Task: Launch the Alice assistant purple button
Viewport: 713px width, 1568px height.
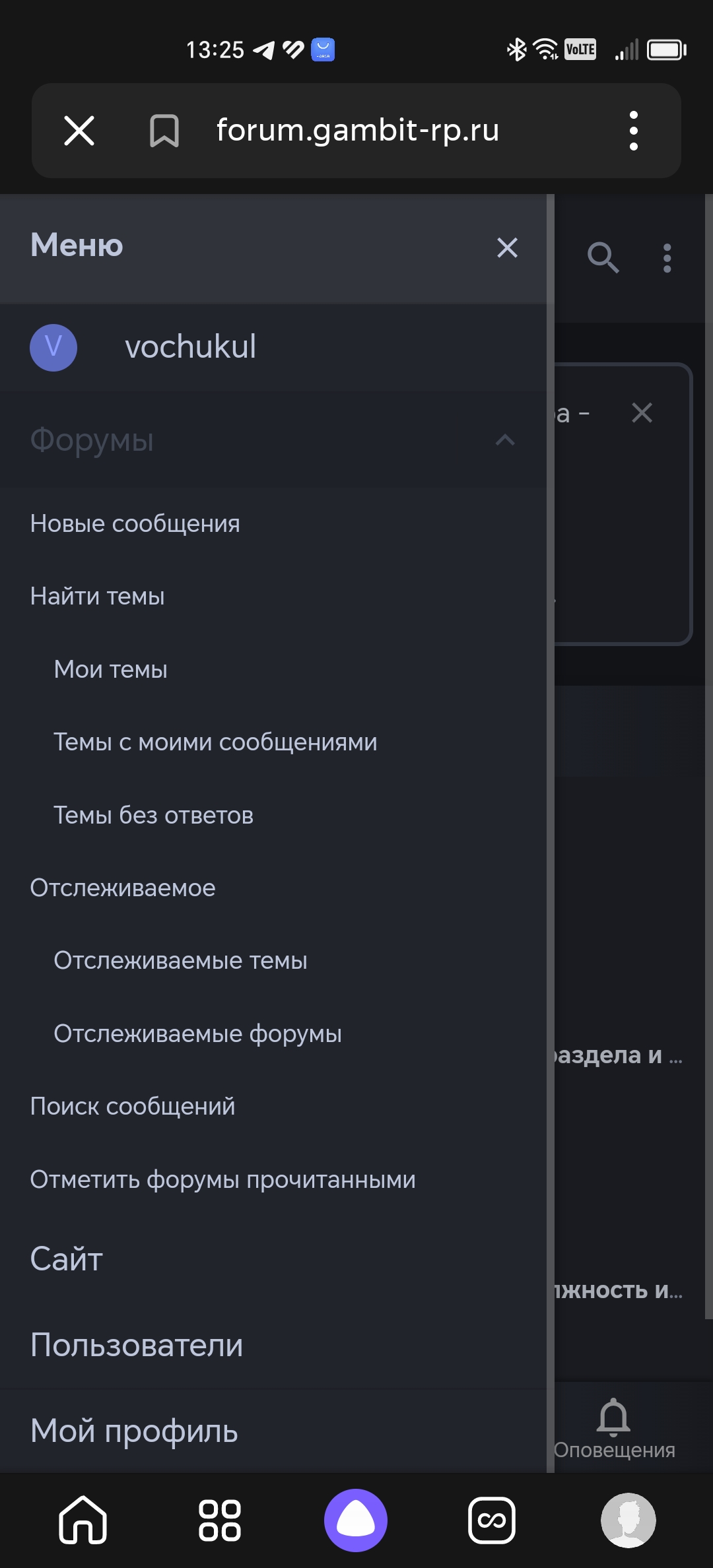Action: (356, 1520)
